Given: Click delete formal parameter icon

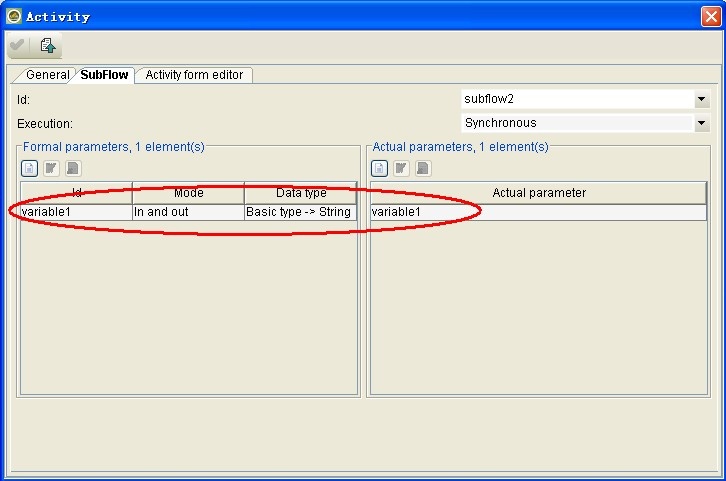Looking at the screenshot, I should (x=73, y=168).
